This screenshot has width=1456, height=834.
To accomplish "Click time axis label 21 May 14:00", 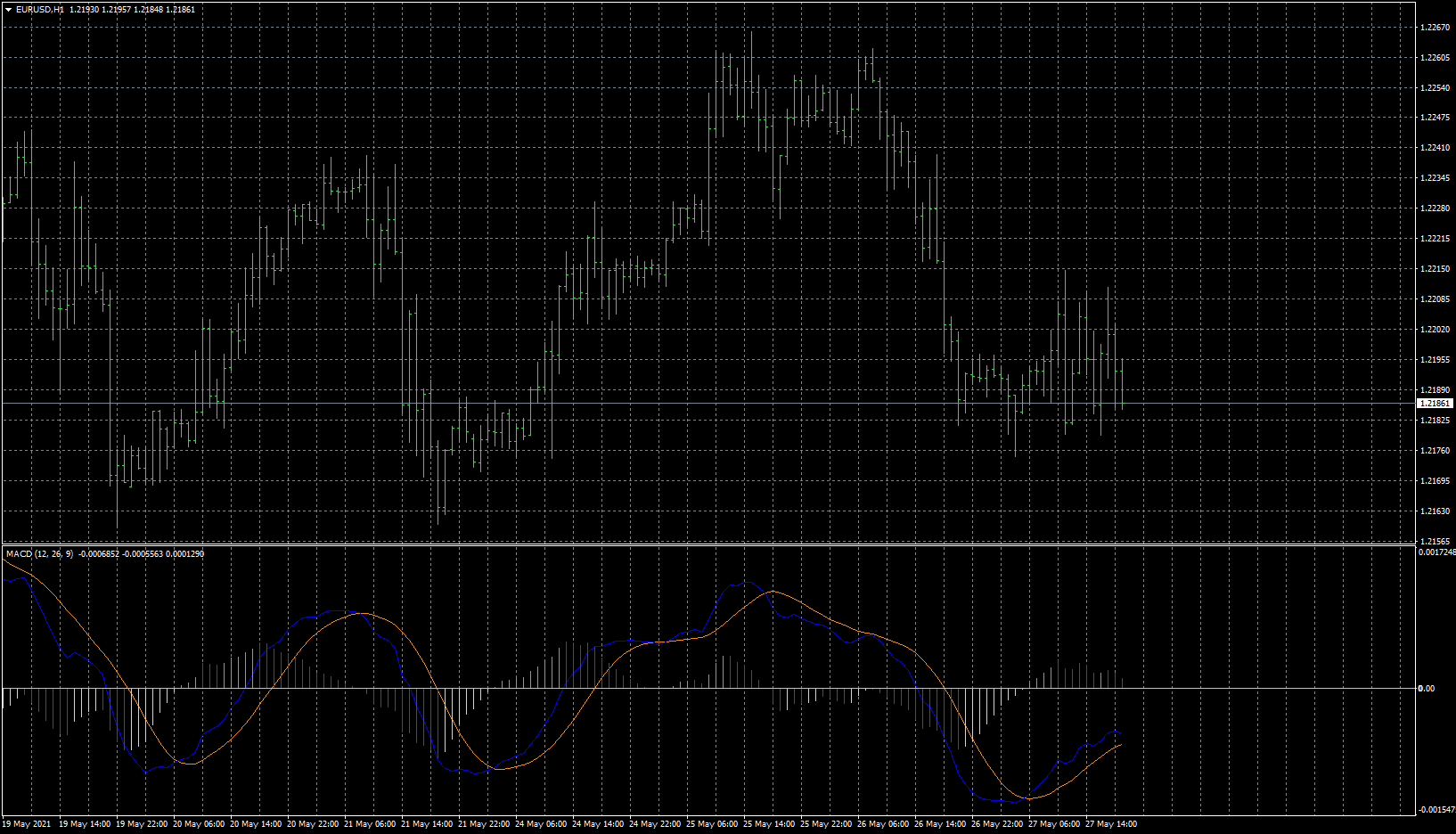I will click(x=427, y=824).
